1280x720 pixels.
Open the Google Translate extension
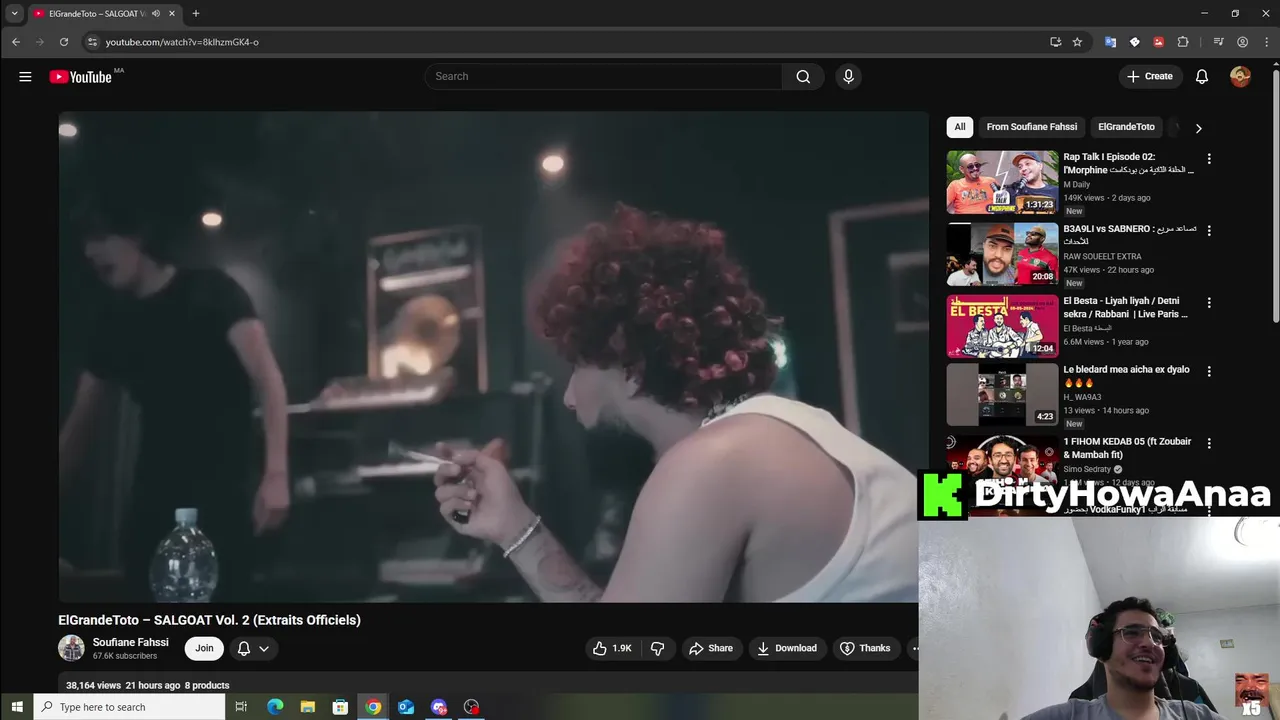[x=1110, y=42]
